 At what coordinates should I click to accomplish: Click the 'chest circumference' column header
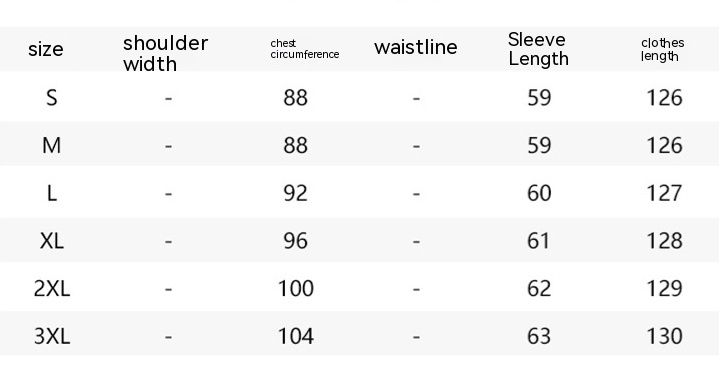click(x=305, y=49)
